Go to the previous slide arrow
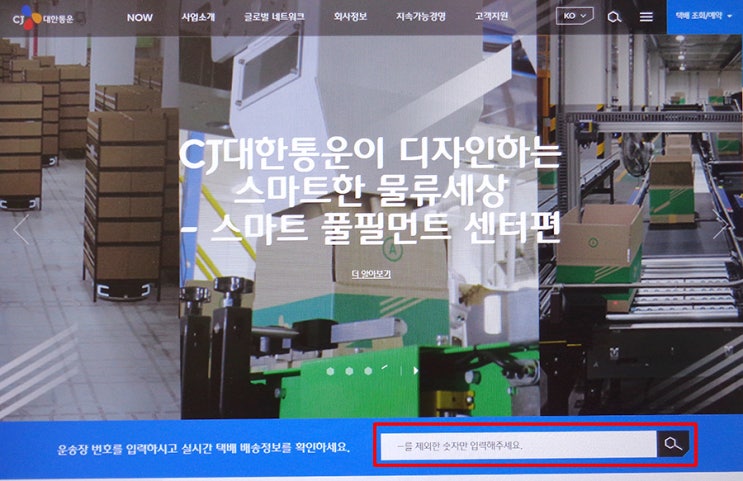 tap(22, 230)
